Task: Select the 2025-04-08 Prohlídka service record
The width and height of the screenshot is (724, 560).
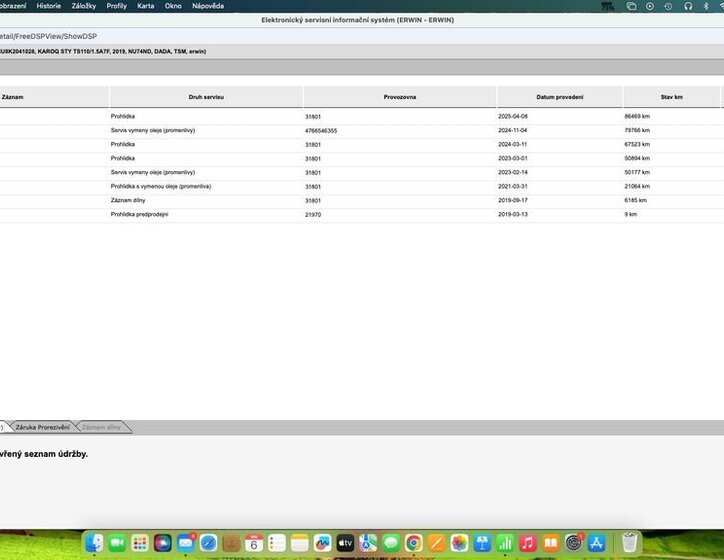Action: click(x=122, y=116)
